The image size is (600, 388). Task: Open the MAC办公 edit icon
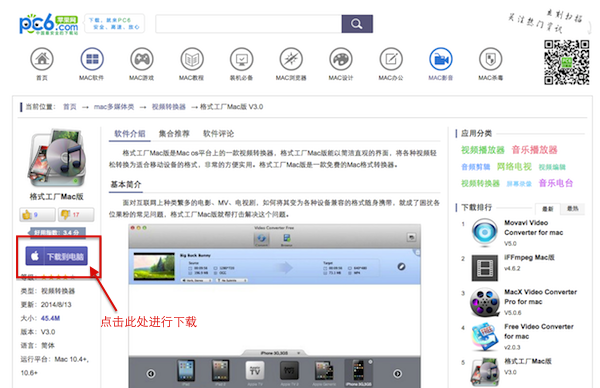[391, 59]
